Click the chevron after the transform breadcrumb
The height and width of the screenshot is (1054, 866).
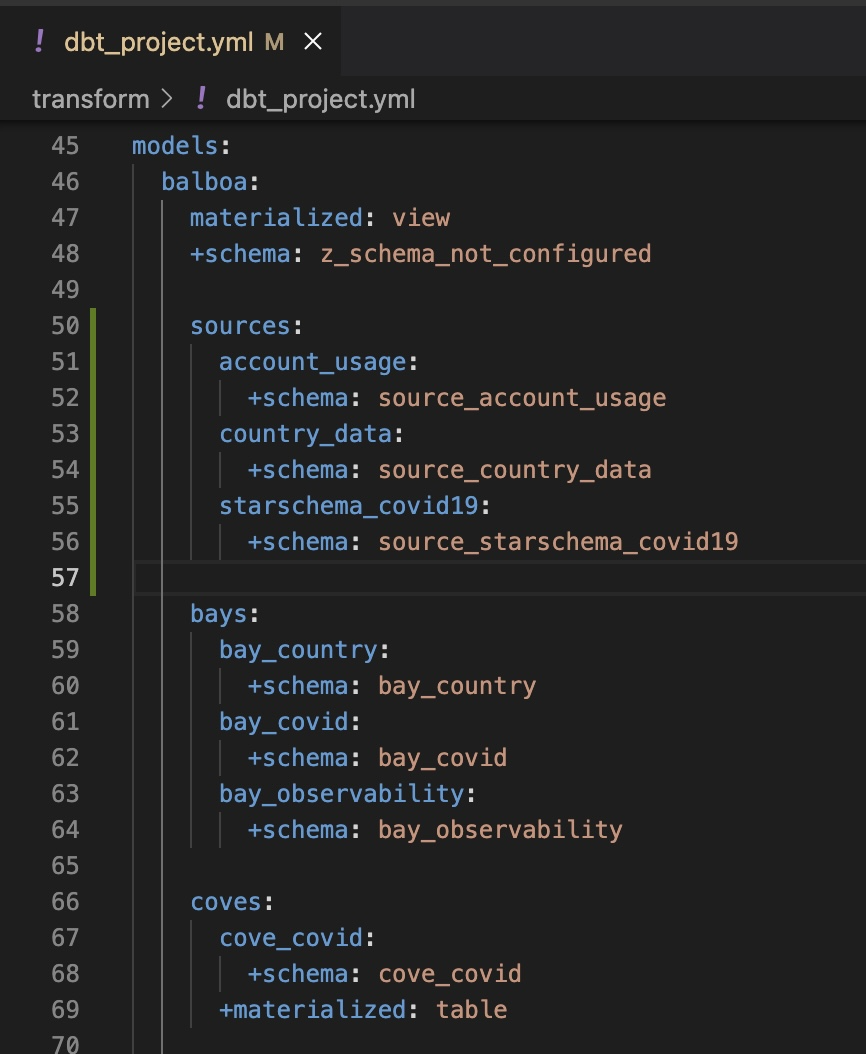(167, 99)
